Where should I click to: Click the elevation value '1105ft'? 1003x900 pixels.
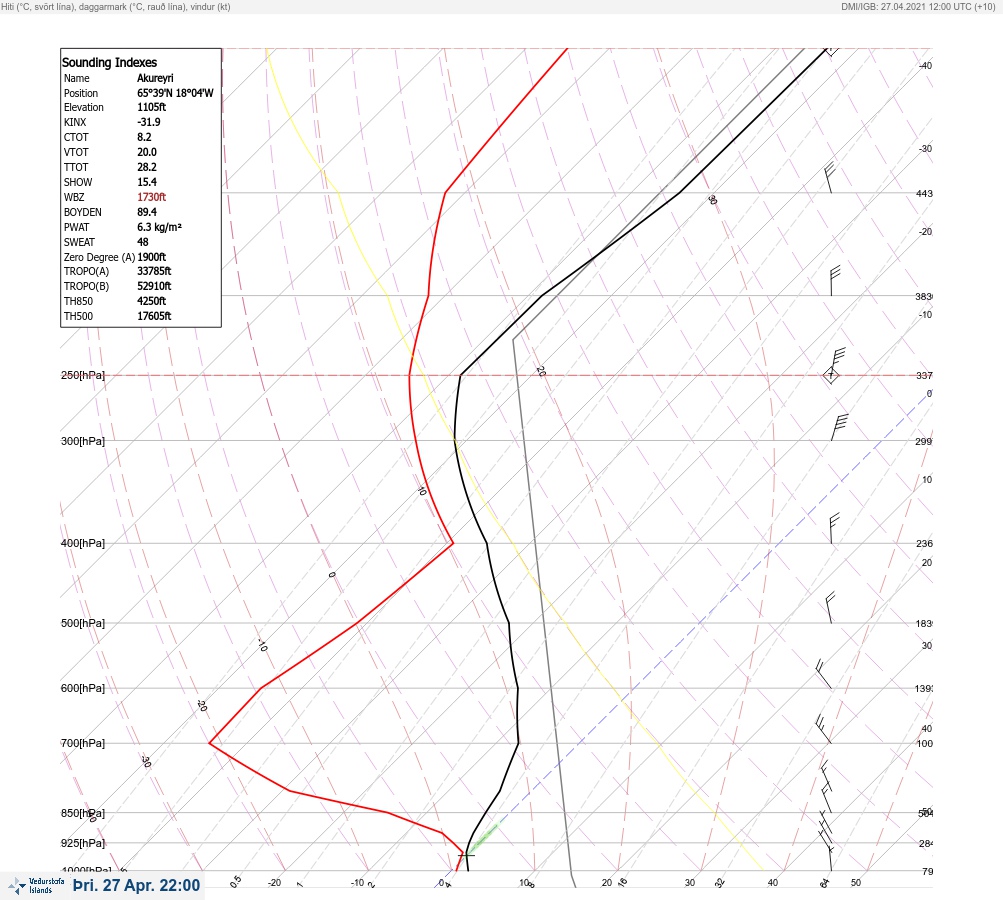click(151, 107)
